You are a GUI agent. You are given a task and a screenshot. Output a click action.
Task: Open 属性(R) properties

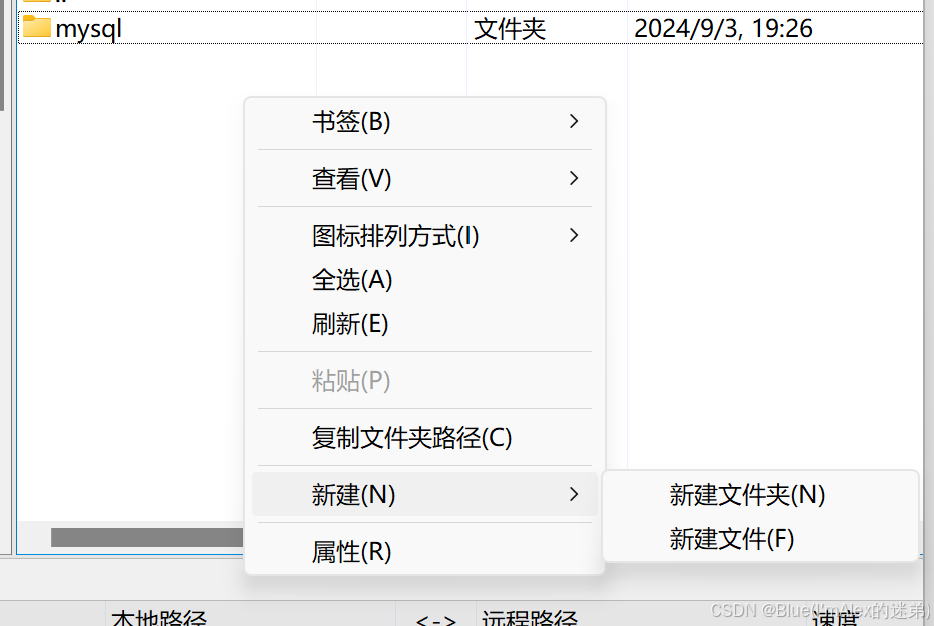pos(425,552)
